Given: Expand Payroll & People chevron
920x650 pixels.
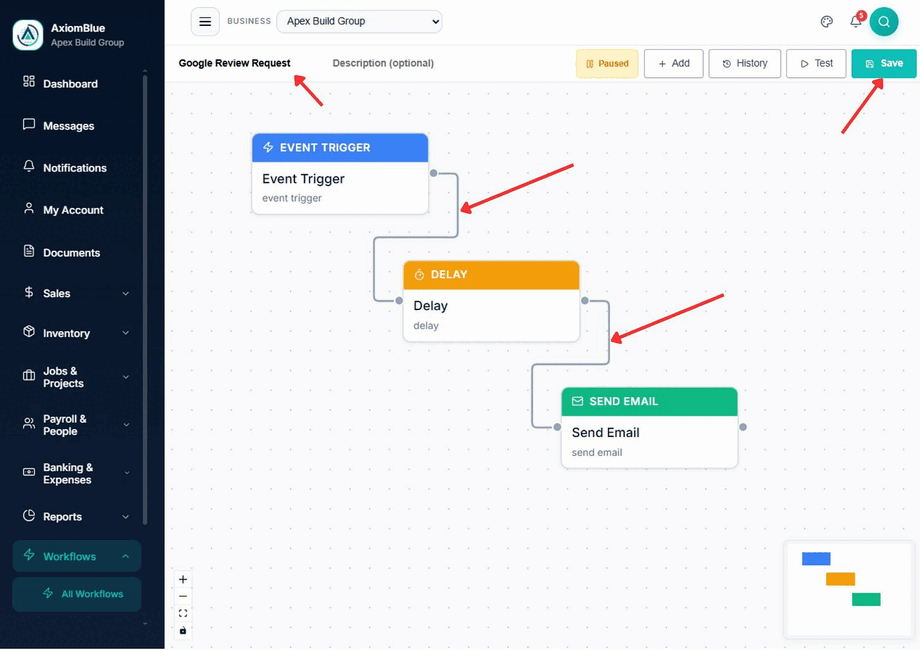Looking at the screenshot, I should point(126,425).
